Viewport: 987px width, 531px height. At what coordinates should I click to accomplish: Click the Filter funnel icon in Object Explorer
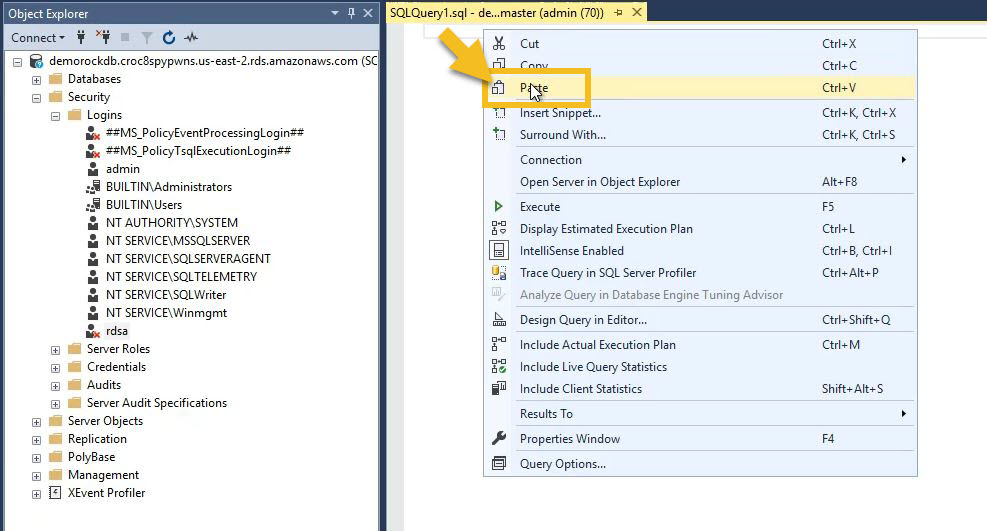tap(147, 38)
